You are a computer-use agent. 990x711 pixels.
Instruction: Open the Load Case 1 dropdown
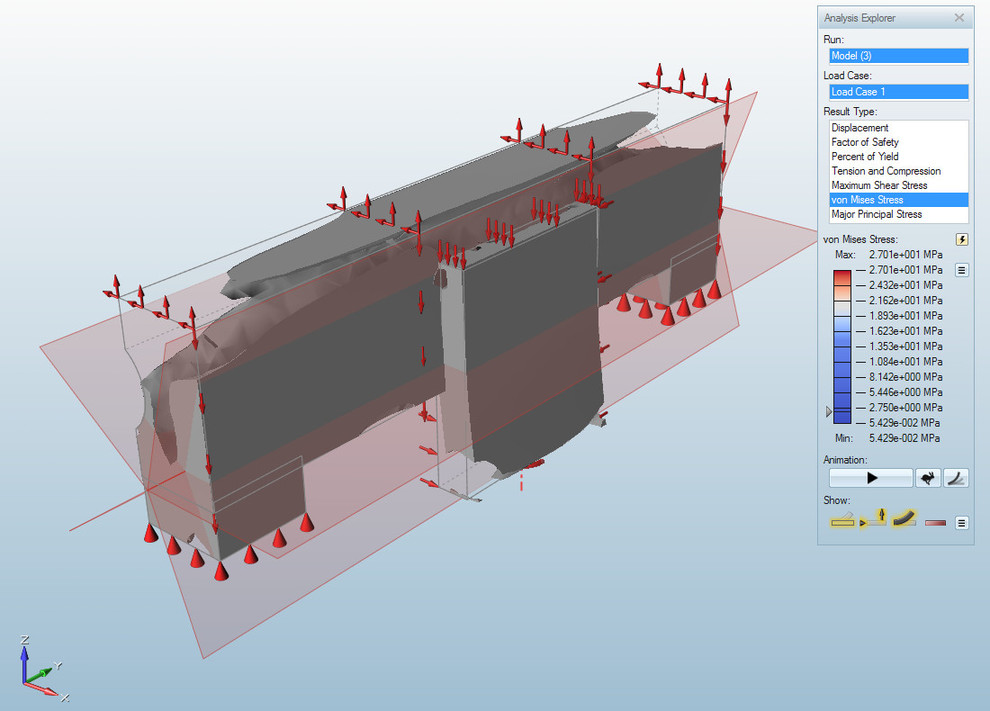[898, 92]
